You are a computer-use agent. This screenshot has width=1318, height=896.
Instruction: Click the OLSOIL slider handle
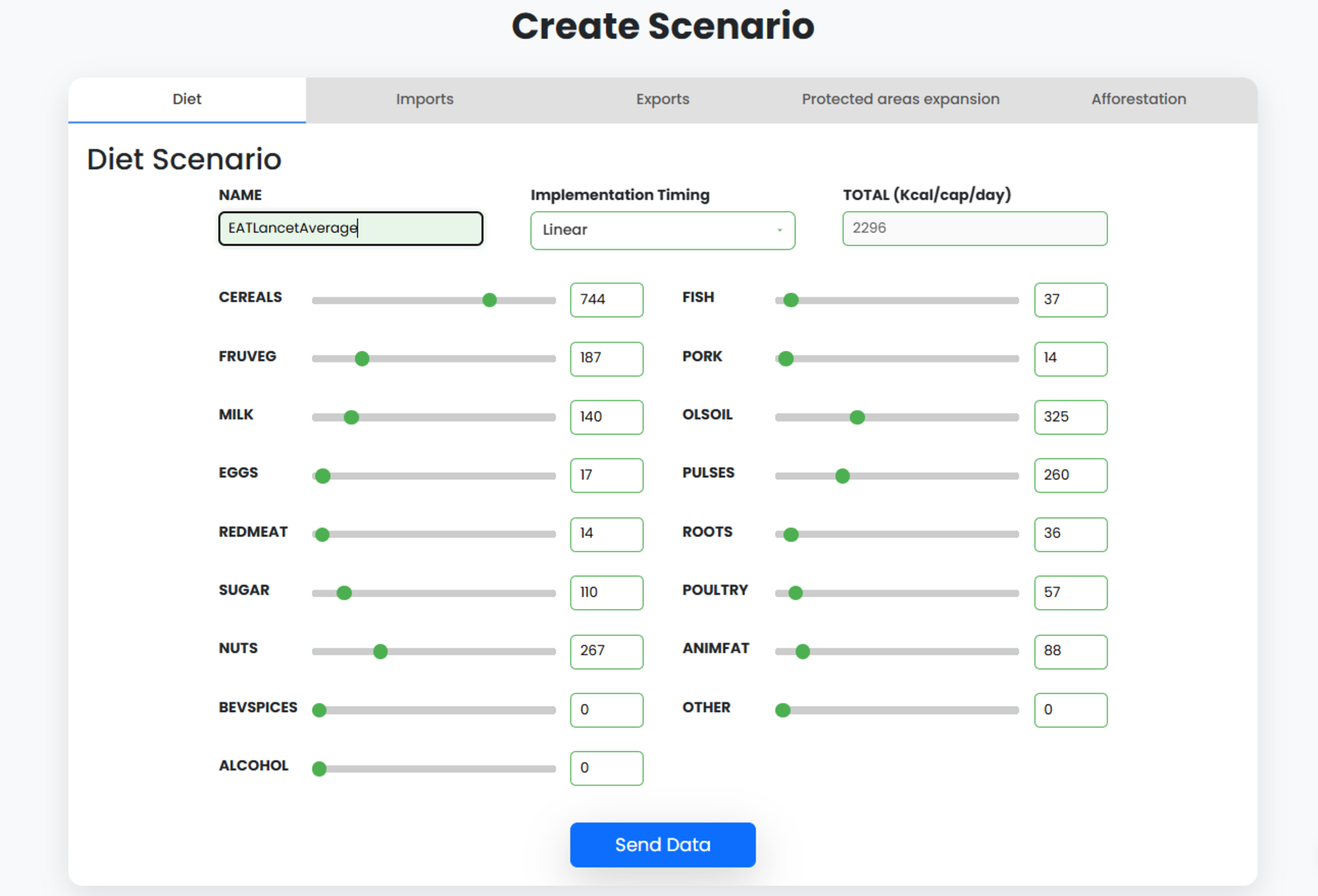857,417
